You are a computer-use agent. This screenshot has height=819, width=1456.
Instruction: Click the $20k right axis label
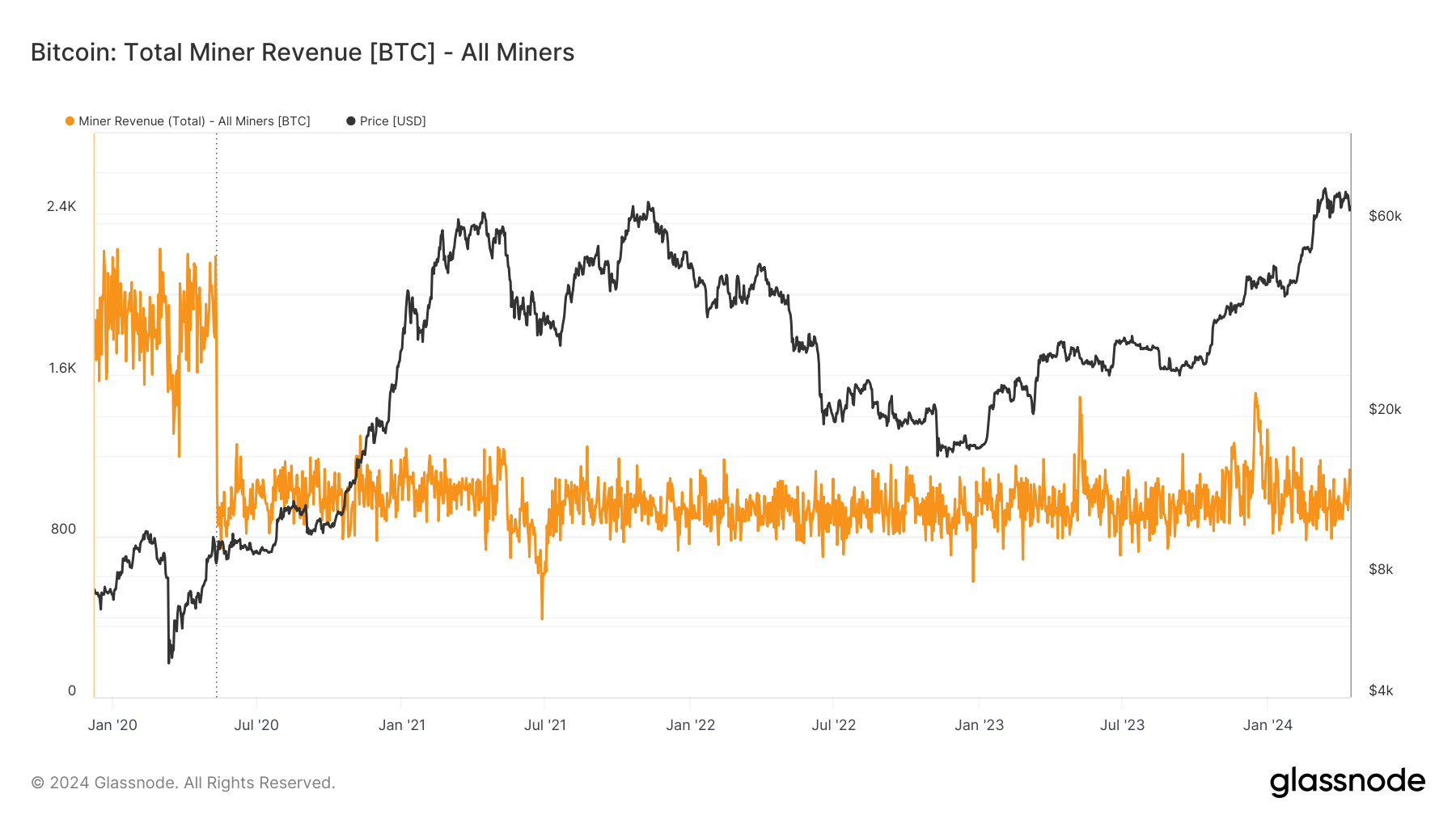(x=1385, y=409)
